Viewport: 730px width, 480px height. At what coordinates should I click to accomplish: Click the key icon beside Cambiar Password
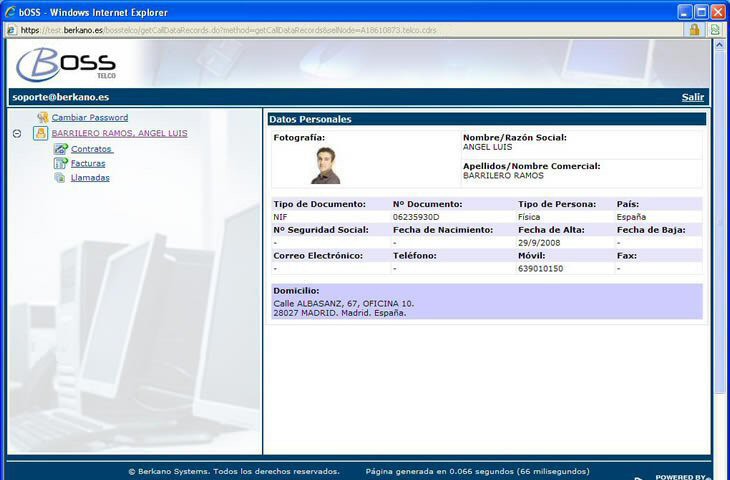click(41, 118)
